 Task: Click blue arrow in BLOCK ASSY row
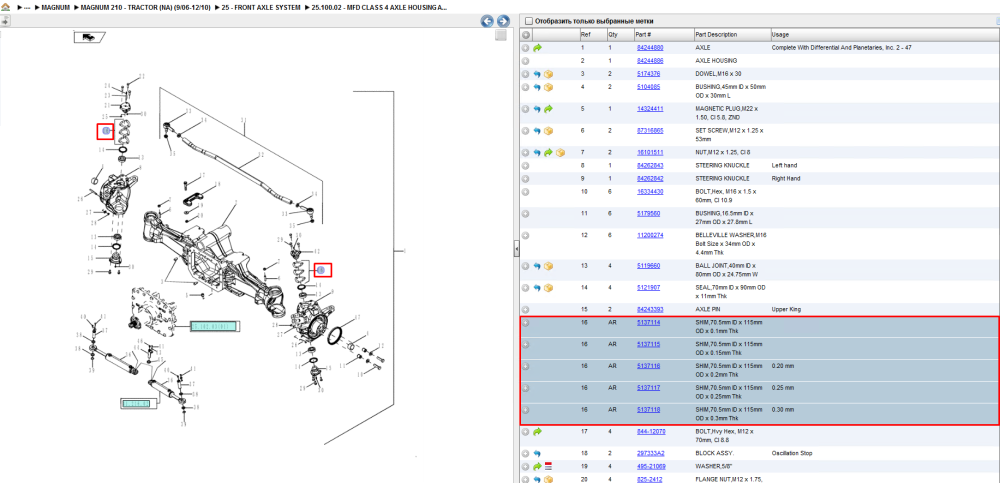click(537, 454)
